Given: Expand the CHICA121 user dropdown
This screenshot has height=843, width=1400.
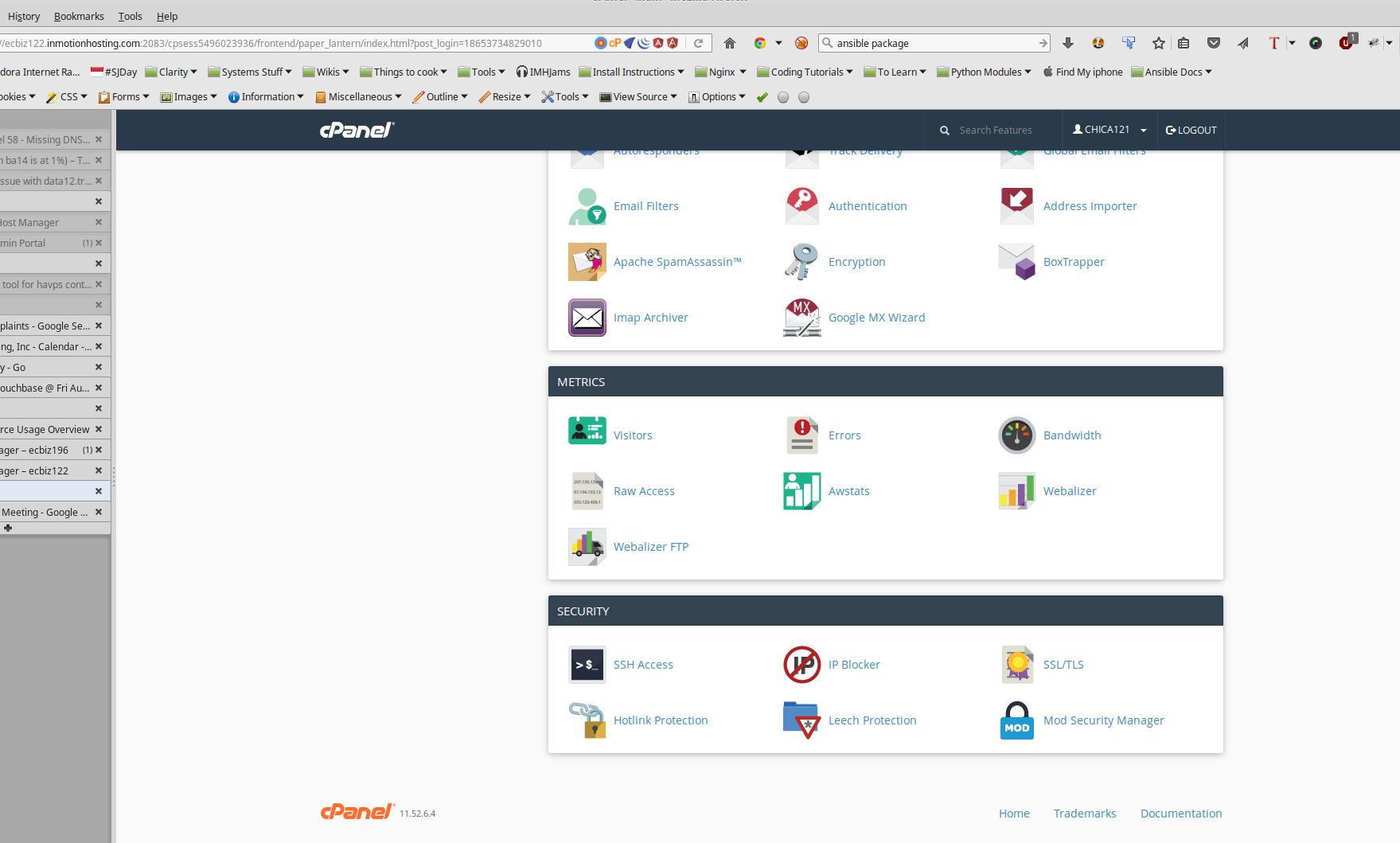Looking at the screenshot, I should coord(1109,130).
